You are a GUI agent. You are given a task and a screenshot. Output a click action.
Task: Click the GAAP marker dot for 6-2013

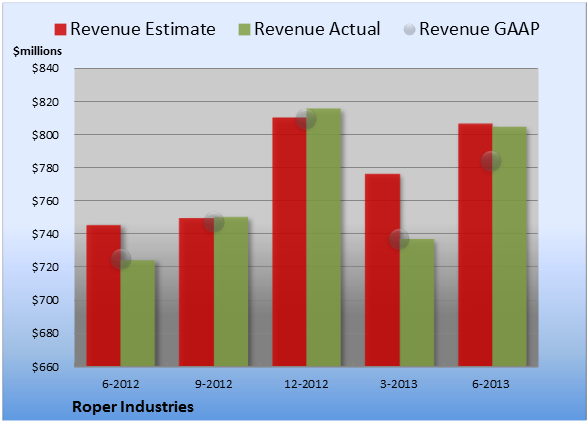point(491,161)
